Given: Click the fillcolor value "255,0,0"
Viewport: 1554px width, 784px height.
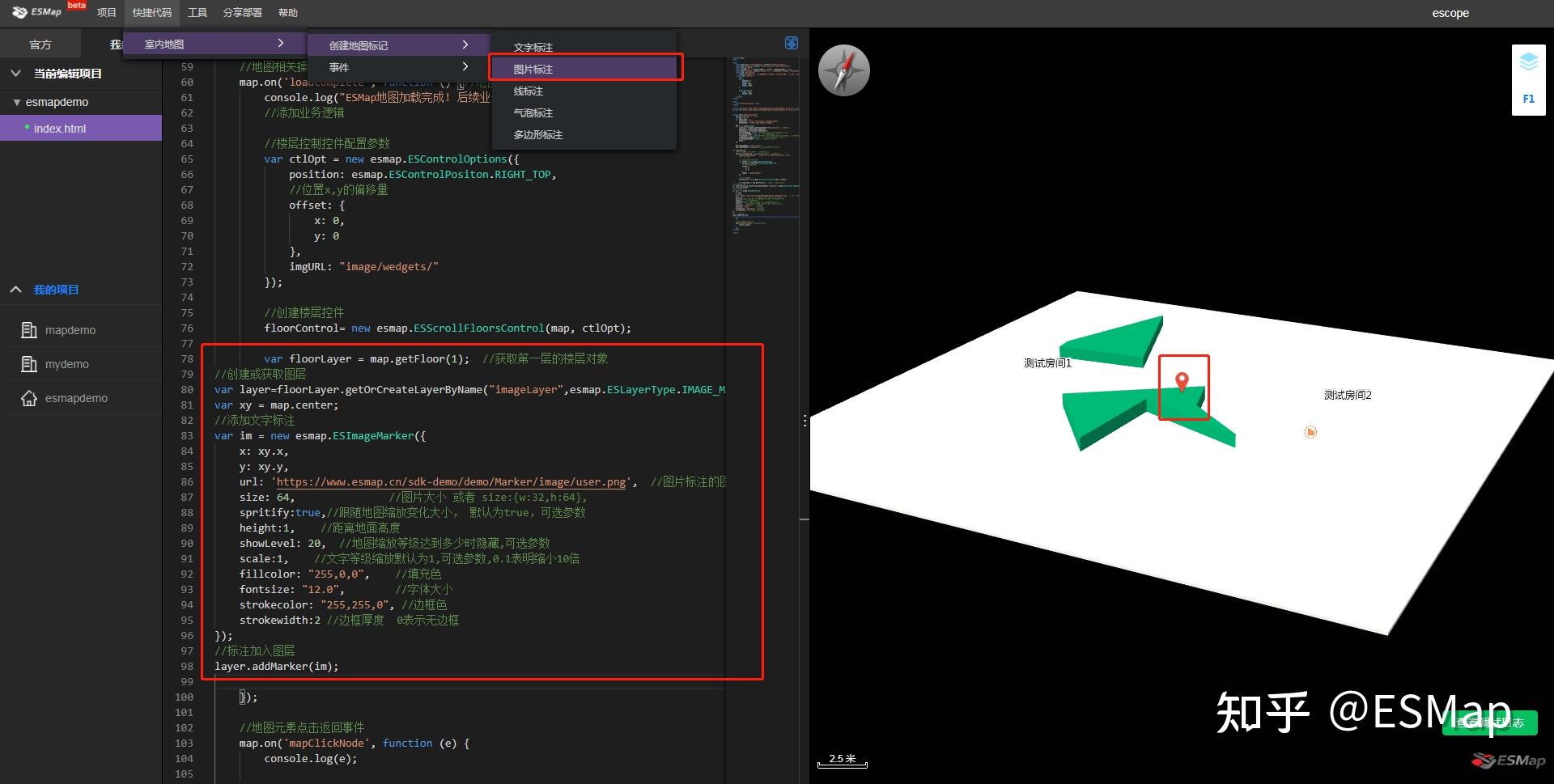Looking at the screenshot, I should coord(336,574).
